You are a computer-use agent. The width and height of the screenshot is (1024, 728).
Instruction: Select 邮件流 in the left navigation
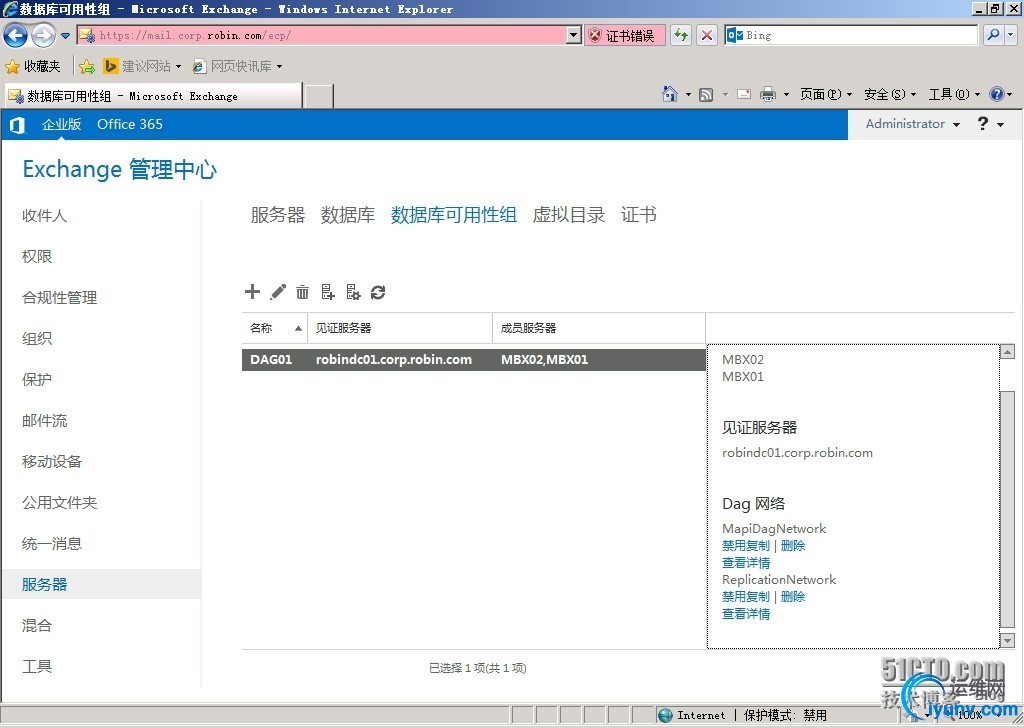coord(45,421)
